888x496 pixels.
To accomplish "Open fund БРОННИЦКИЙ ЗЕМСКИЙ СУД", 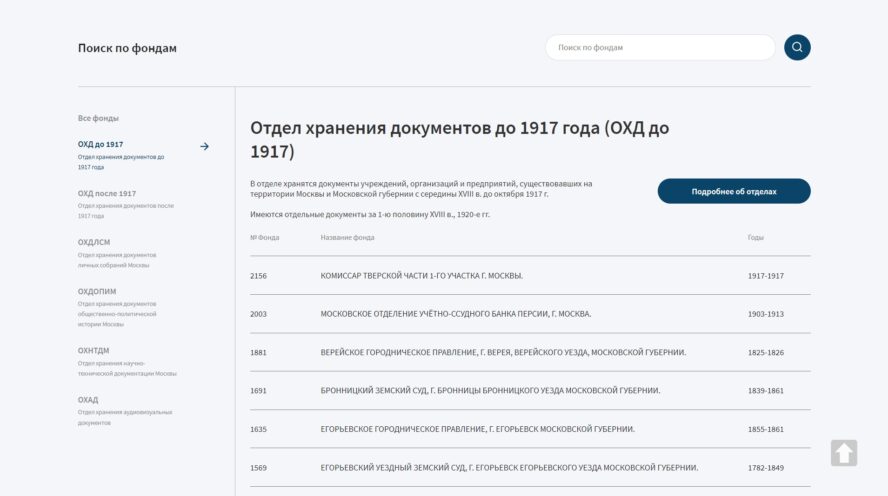I will (490, 391).
